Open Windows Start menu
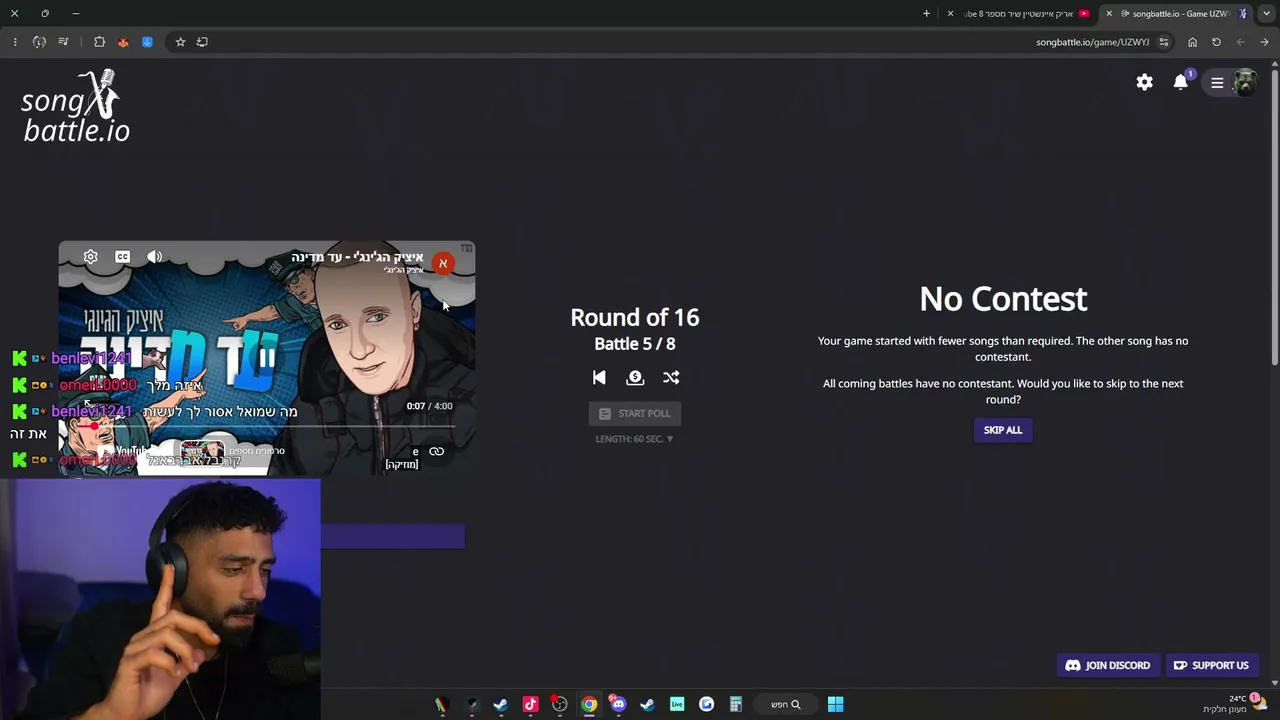 coord(835,704)
